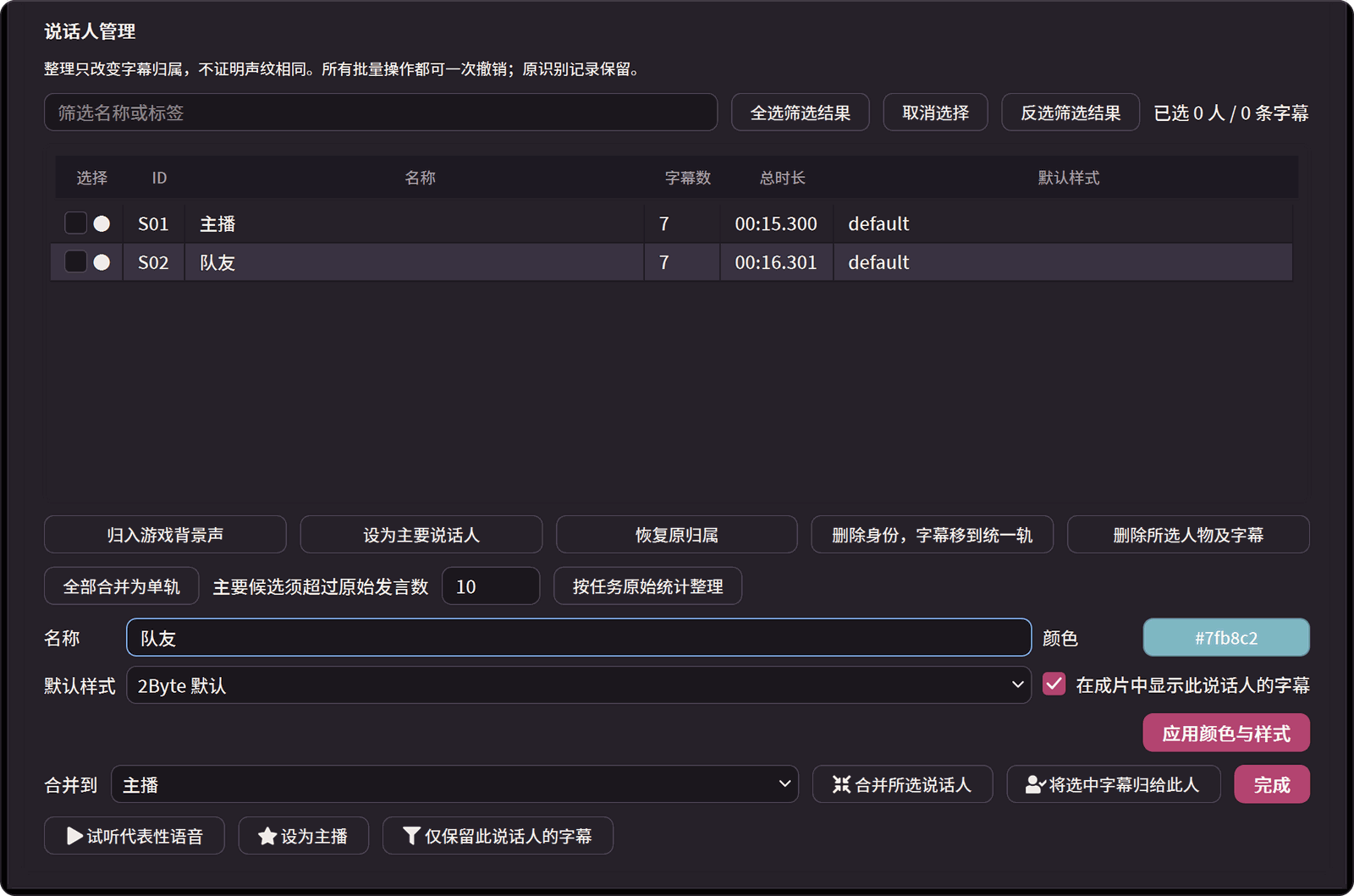Click 删除身份，字幕移到统一轨 button
This screenshot has height=896, width=1354.
[933, 534]
